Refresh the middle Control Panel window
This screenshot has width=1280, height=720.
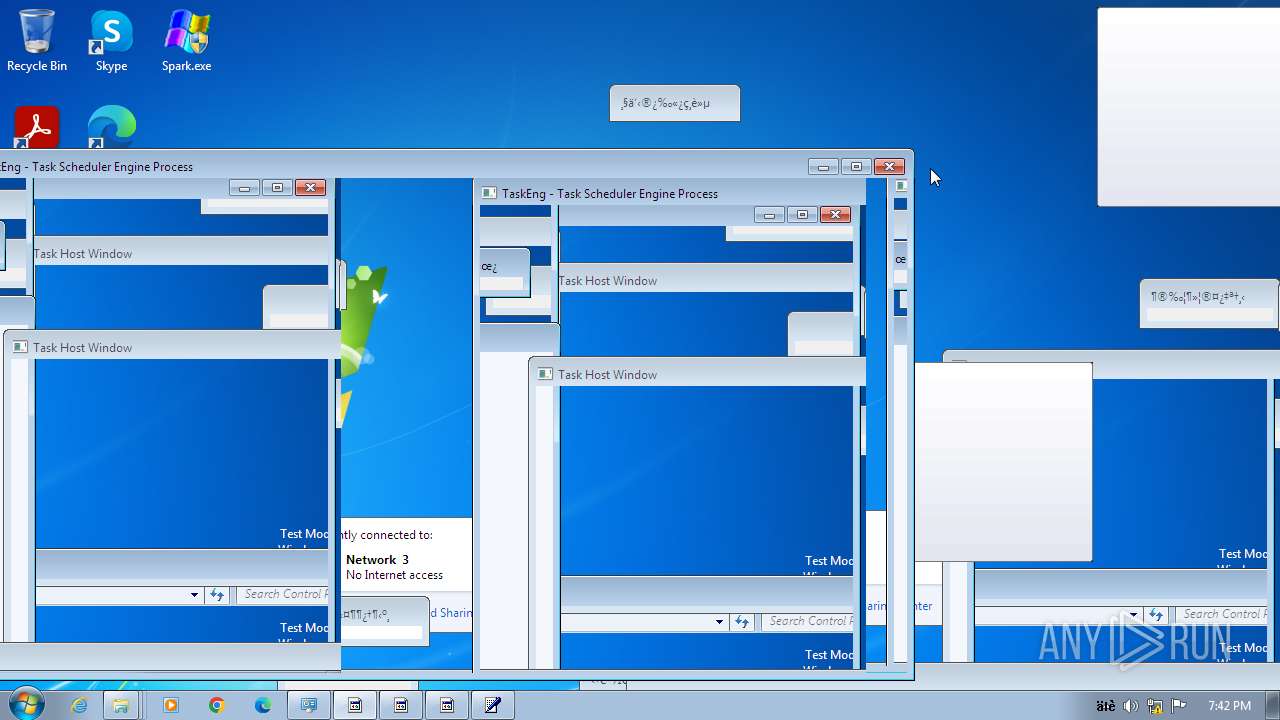(x=742, y=622)
